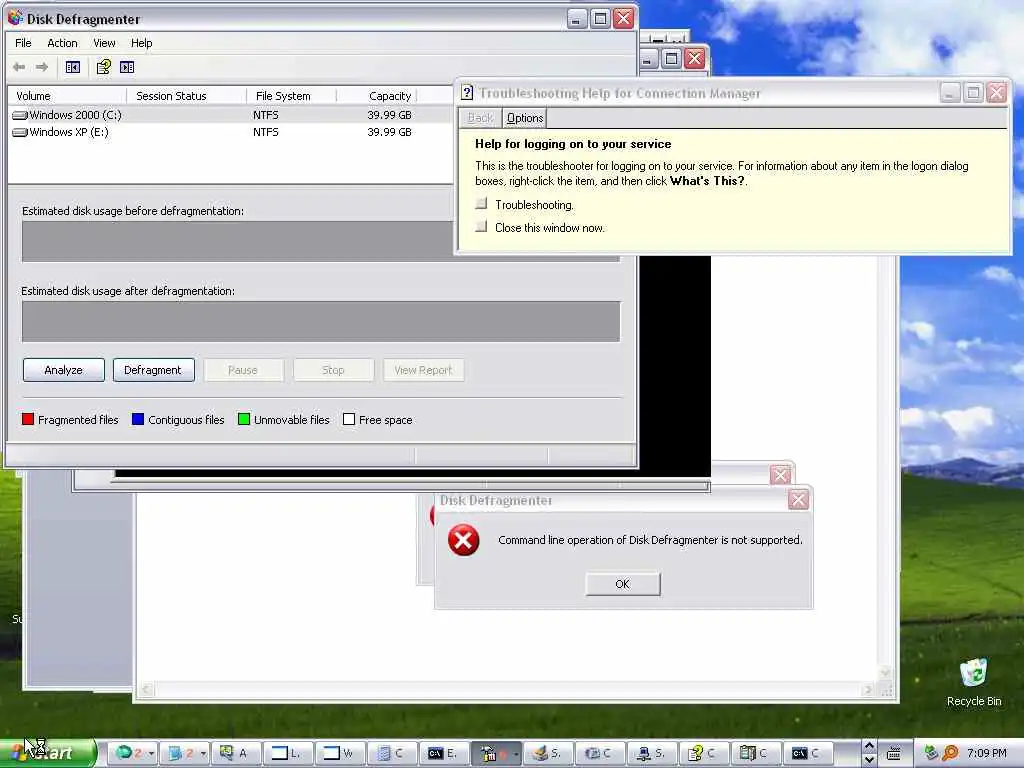Click the Pause button
Screen dimensions: 1024x768
tap(243, 370)
